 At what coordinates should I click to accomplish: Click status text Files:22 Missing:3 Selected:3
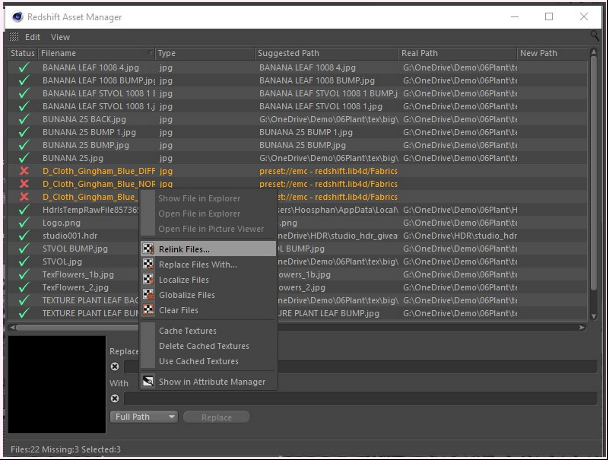click(66, 450)
